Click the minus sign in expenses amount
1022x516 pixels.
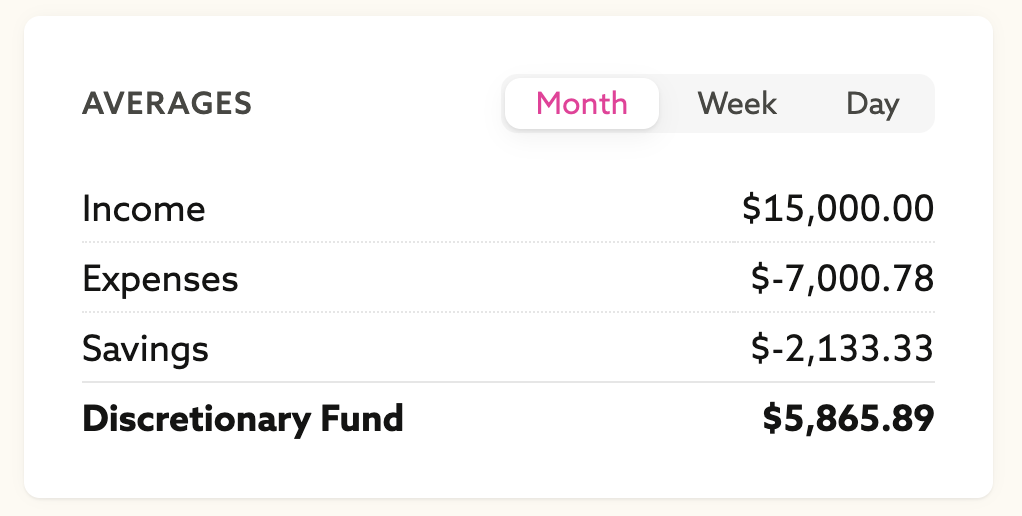(x=774, y=280)
